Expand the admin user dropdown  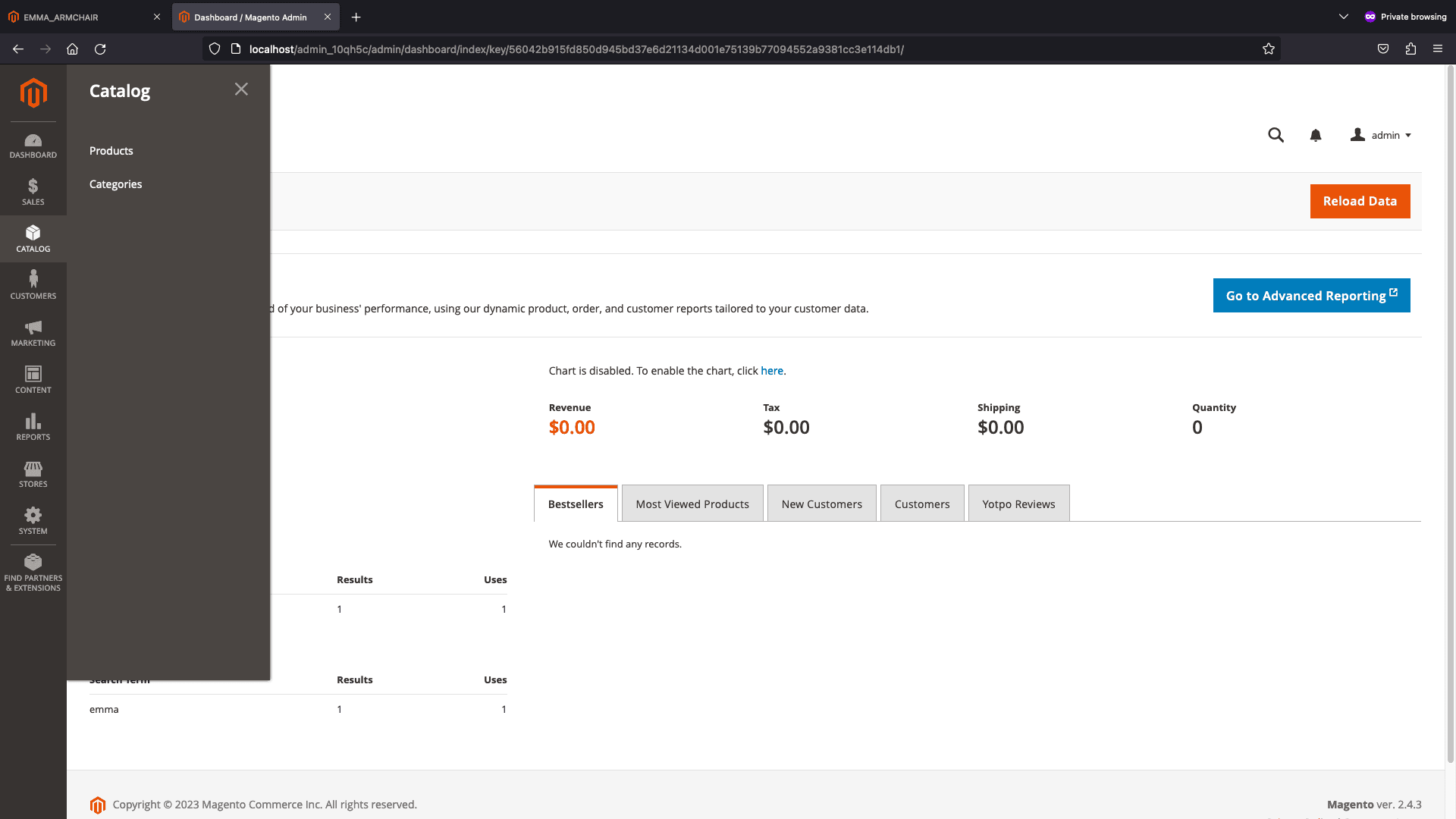coord(1383,135)
